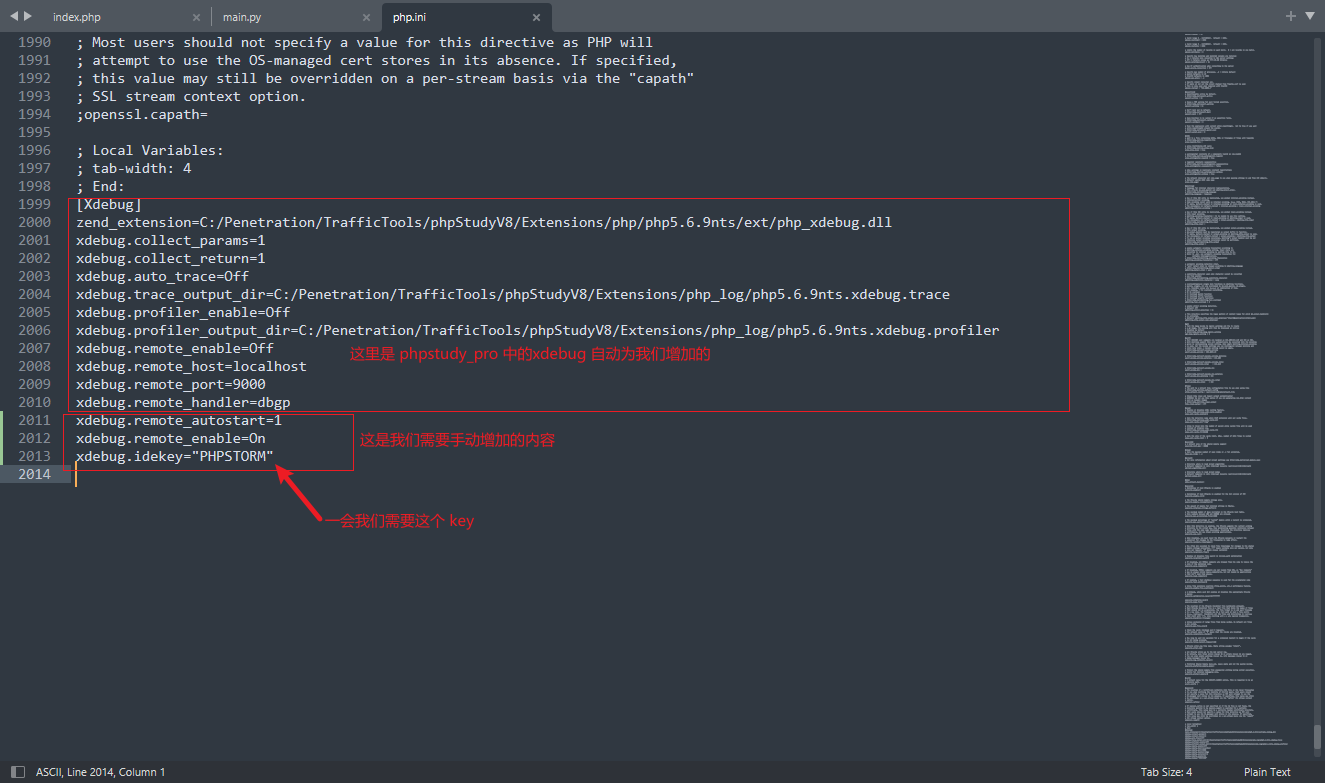Screen dimensions: 1325x783
Task: Click the "; Local Variables:" comment line
Action: (x=150, y=151)
